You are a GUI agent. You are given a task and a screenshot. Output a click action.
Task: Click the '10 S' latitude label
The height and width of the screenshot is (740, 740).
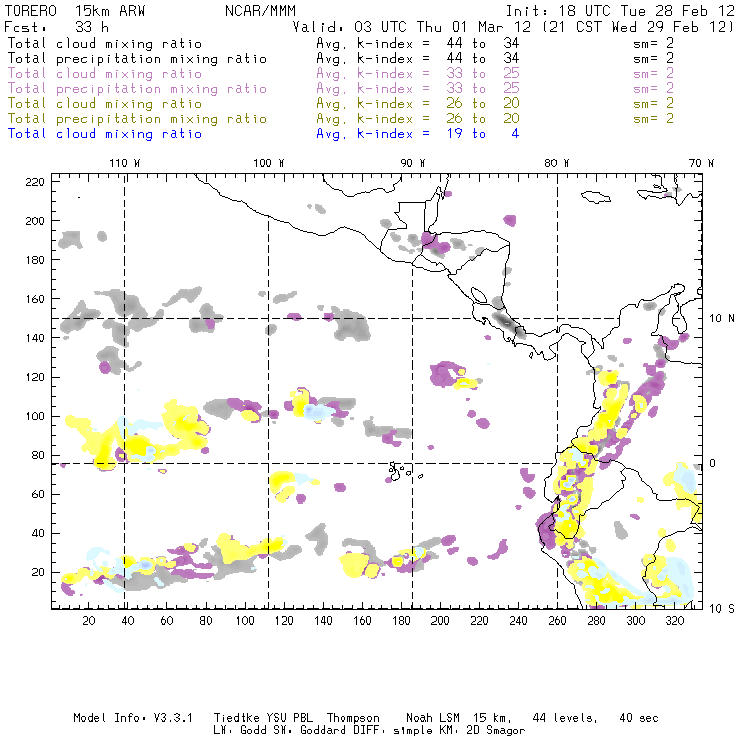coord(722,609)
